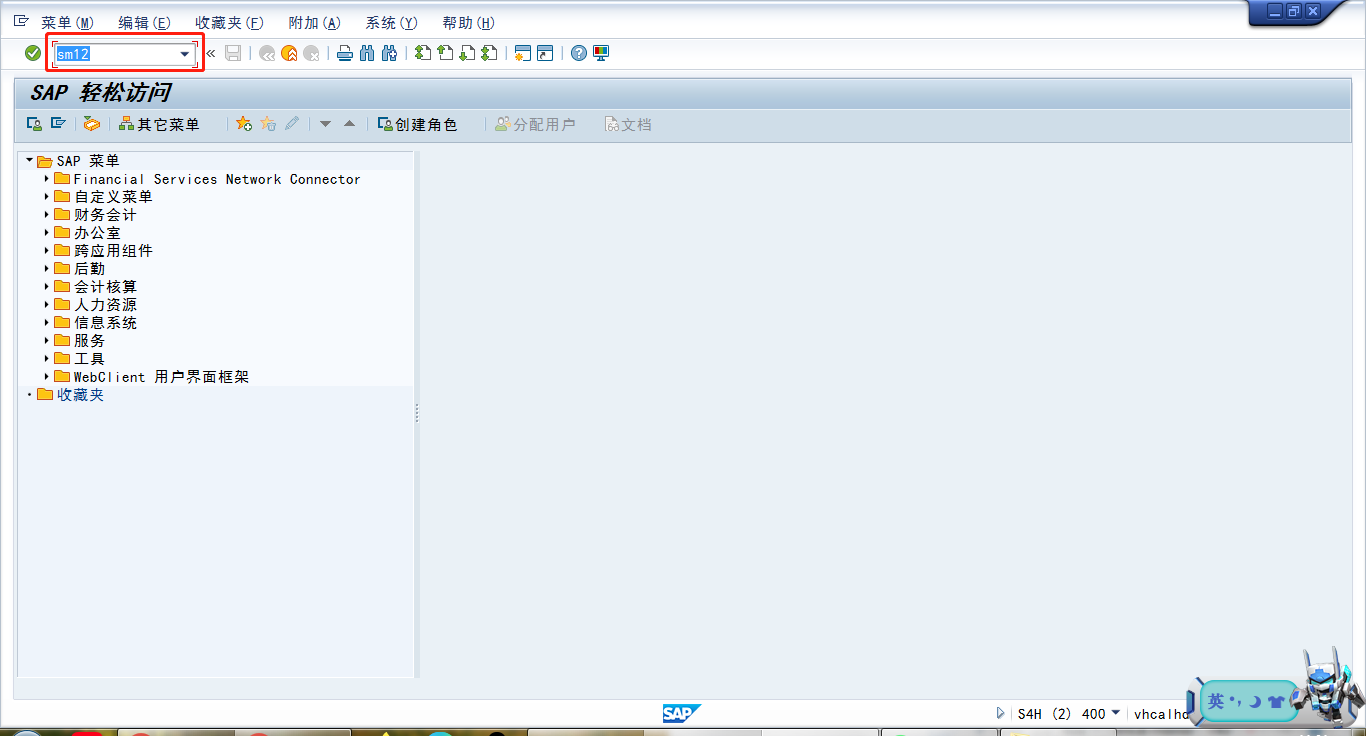Click the Next Page icon

tap(467, 53)
